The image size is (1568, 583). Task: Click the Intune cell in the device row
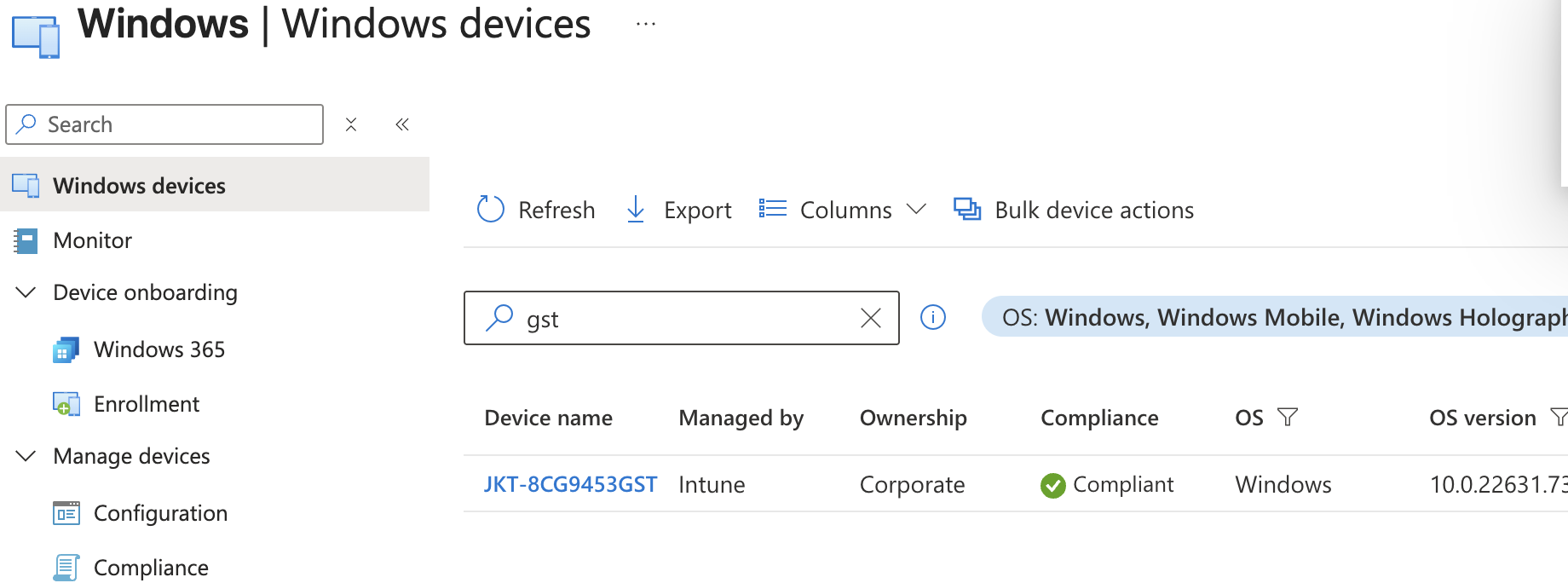tap(712, 484)
